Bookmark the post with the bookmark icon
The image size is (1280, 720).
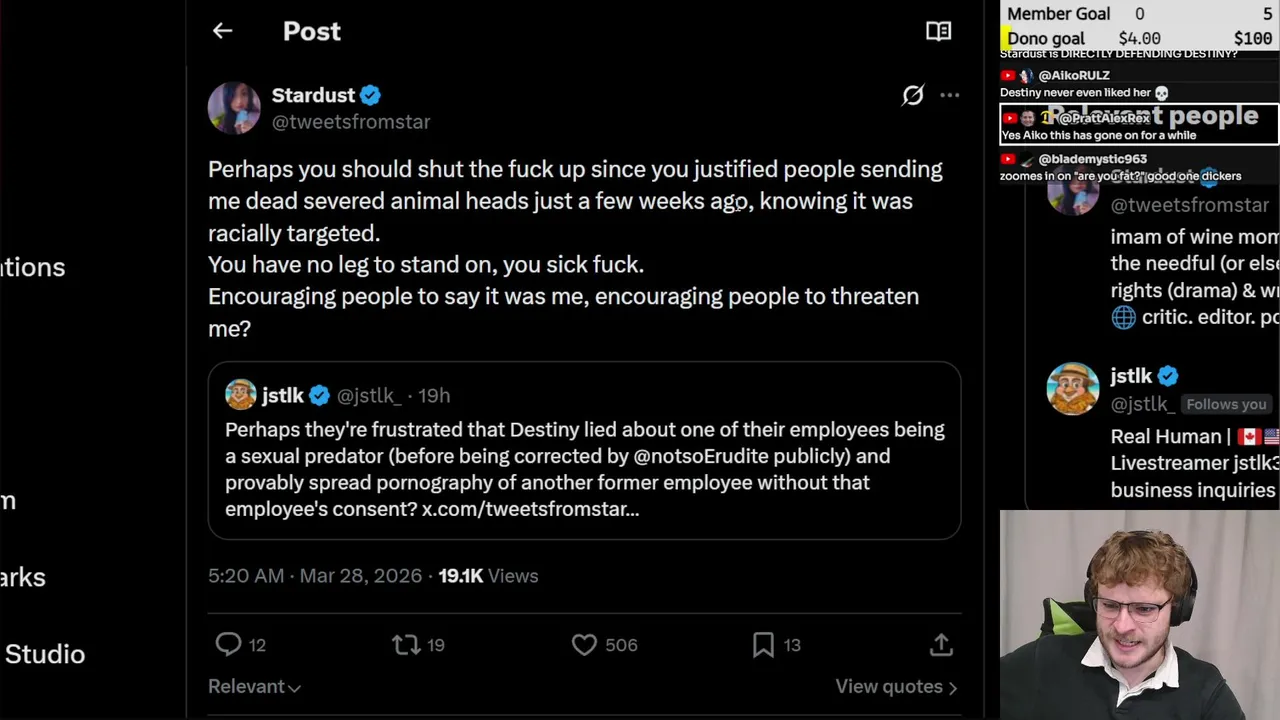coord(763,645)
